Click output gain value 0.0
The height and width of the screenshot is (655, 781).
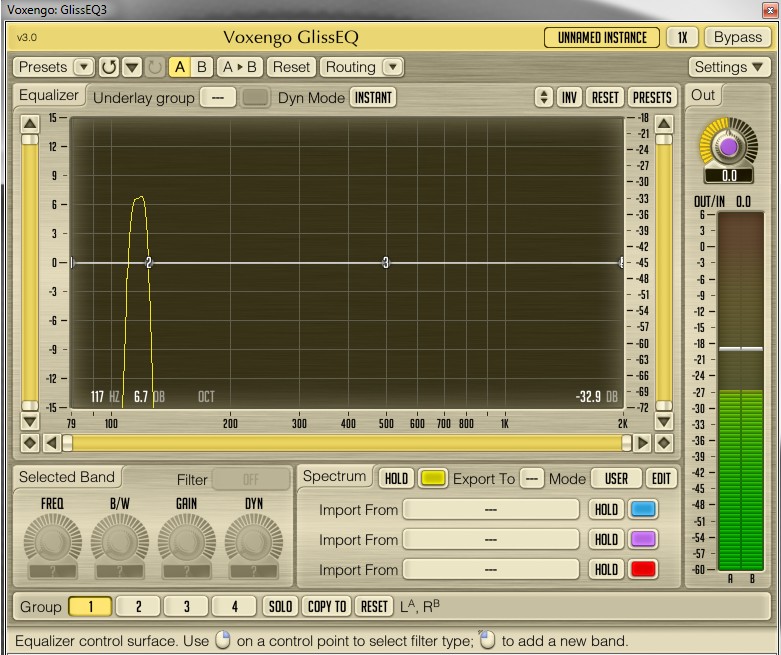tap(729, 176)
